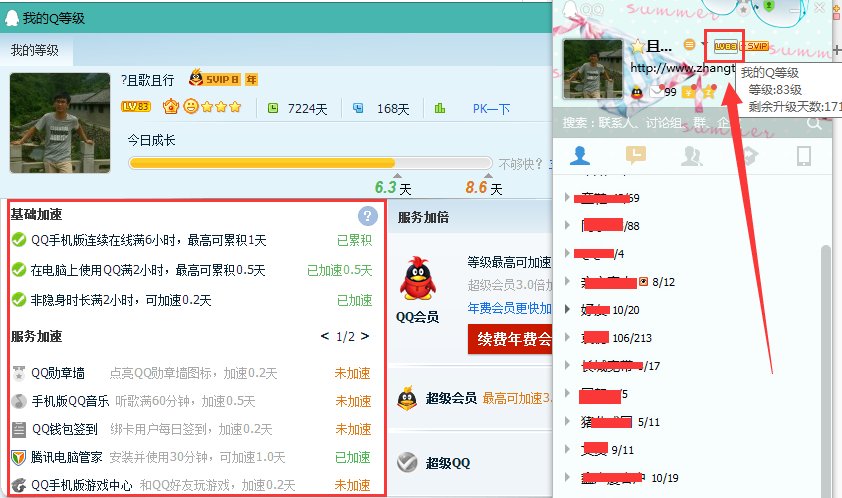Viewport: 842px width, 498px height.
Task: Click the LV83 badge in QQ panel
Action: point(725,46)
